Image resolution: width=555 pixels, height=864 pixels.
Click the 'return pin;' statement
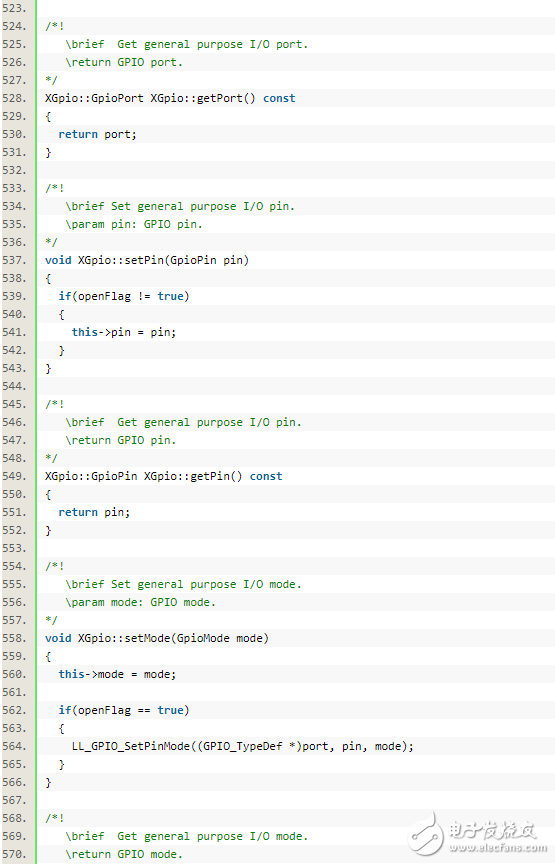[x=94, y=512]
